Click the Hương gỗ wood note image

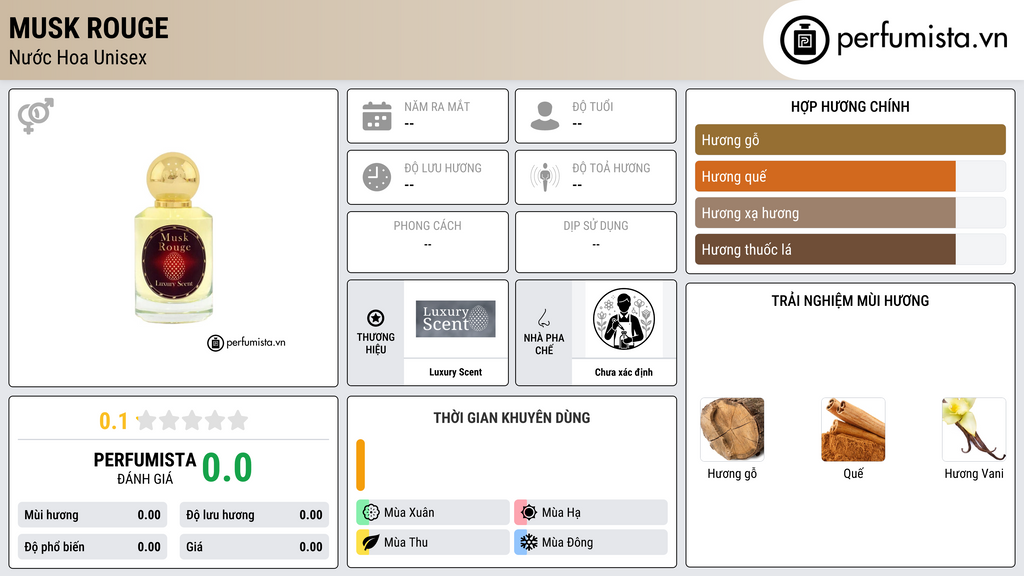click(x=732, y=429)
